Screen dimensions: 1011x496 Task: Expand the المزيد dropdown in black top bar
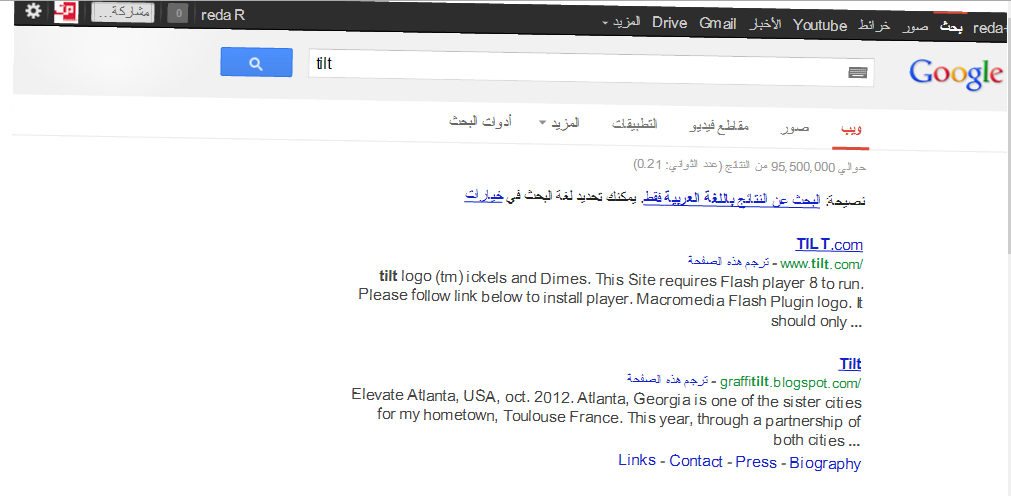621,22
